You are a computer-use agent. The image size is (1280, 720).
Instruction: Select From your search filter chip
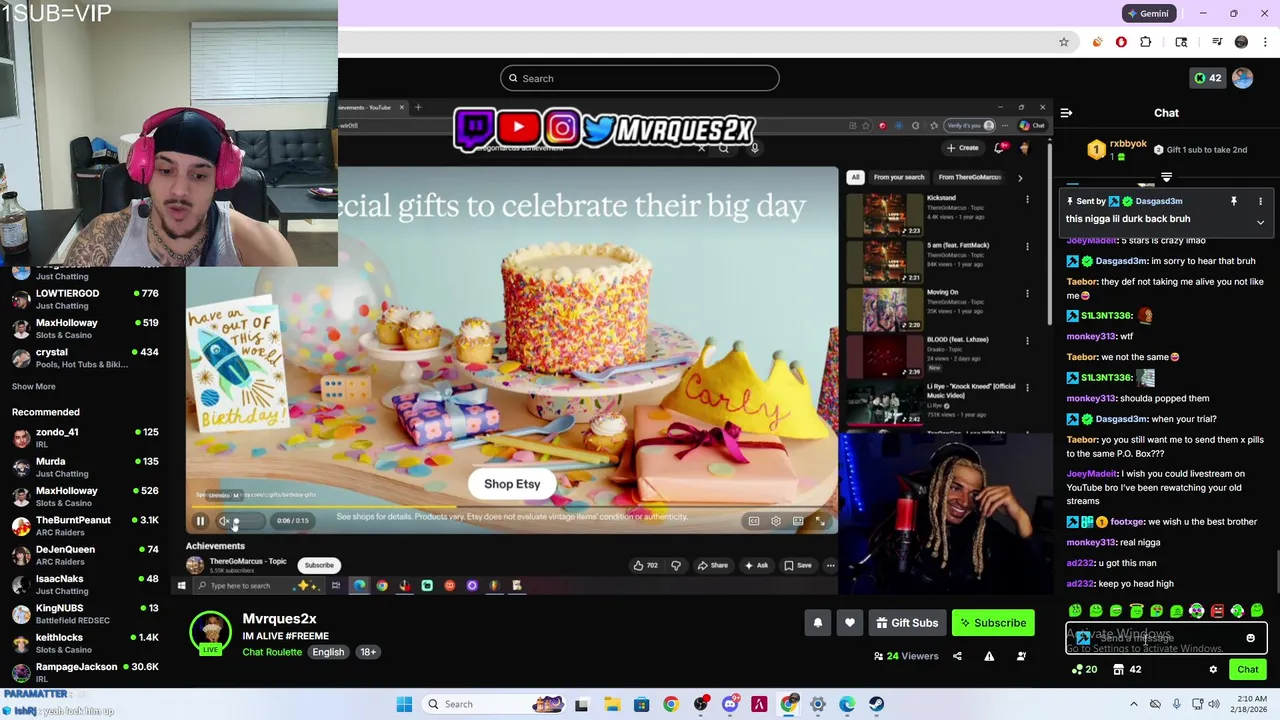pos(899,177)
